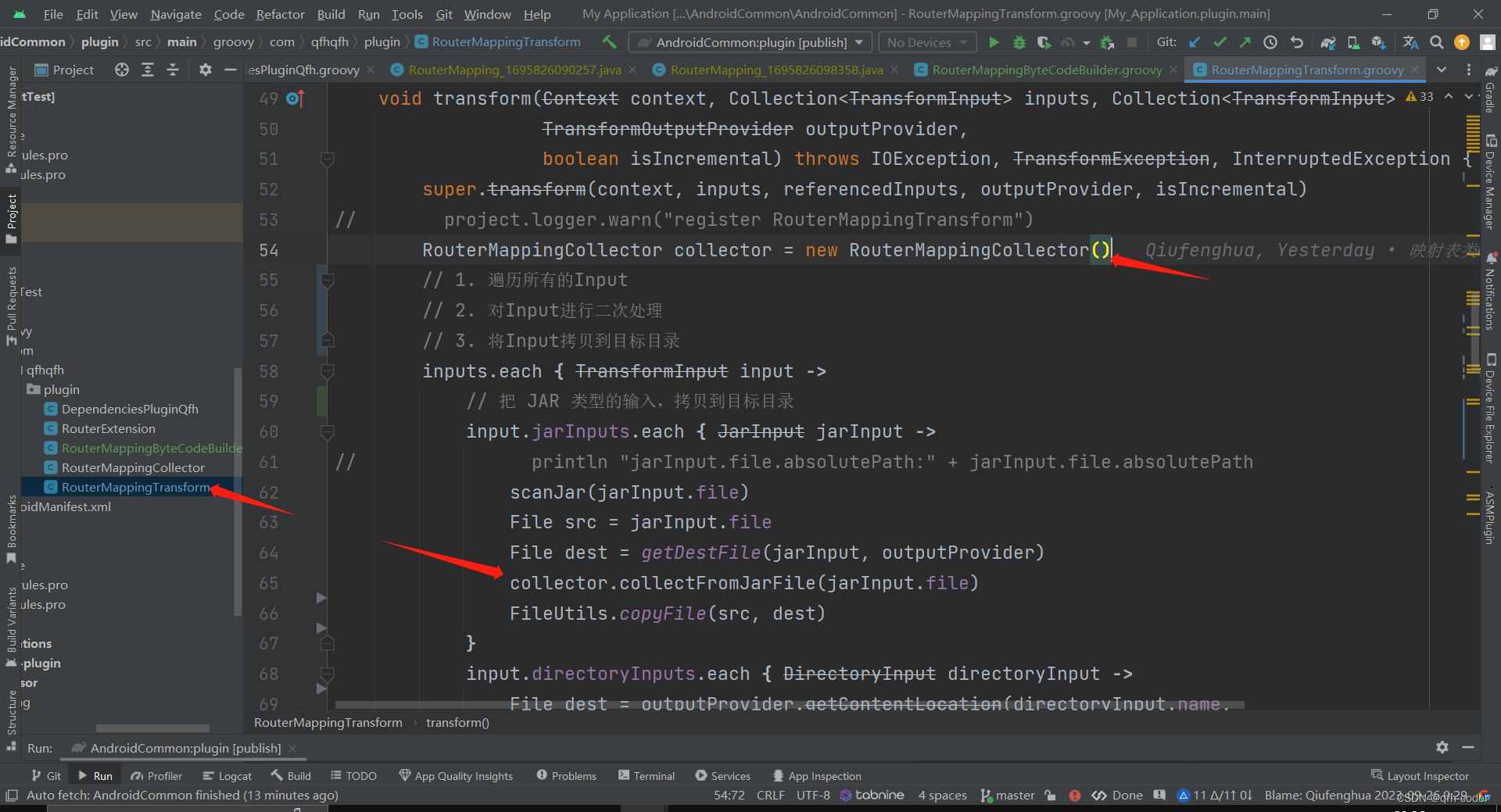Open the Navigate menu

176,14
